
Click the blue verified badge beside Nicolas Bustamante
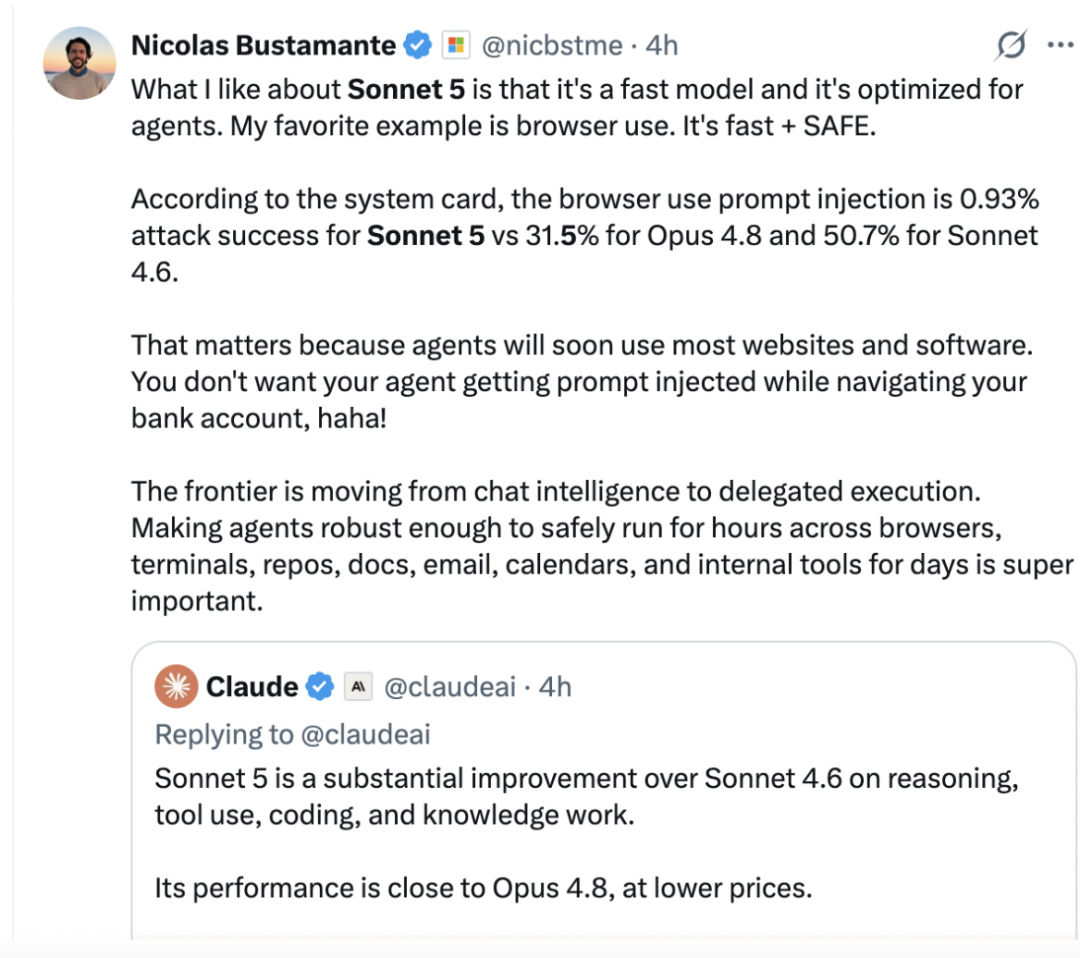click(417, 45)
